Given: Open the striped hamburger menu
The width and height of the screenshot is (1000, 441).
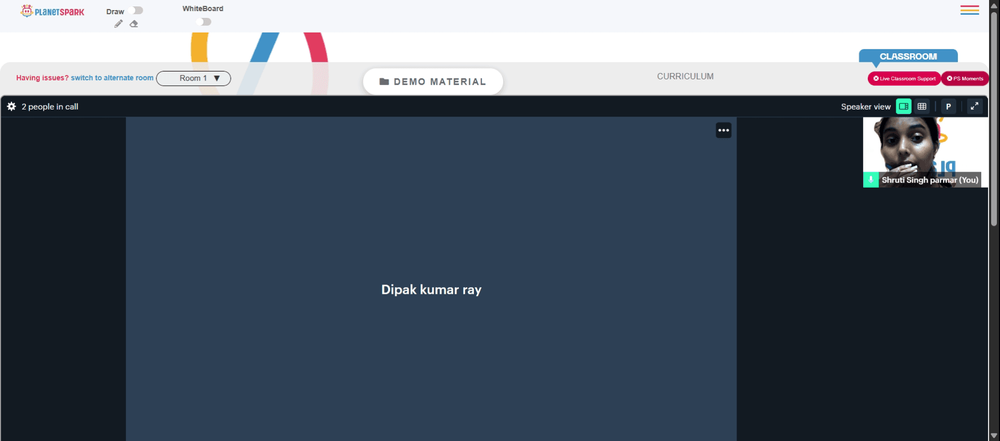Looking at the screenshot, I should pos(969,10).
